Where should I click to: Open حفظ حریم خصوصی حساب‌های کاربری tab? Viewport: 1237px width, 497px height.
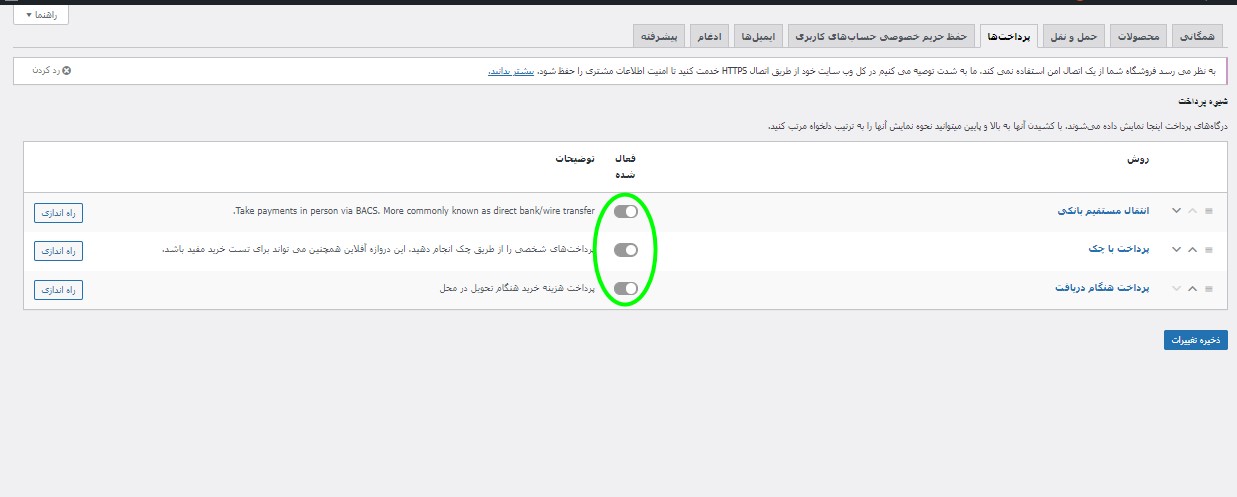point(882,37)
